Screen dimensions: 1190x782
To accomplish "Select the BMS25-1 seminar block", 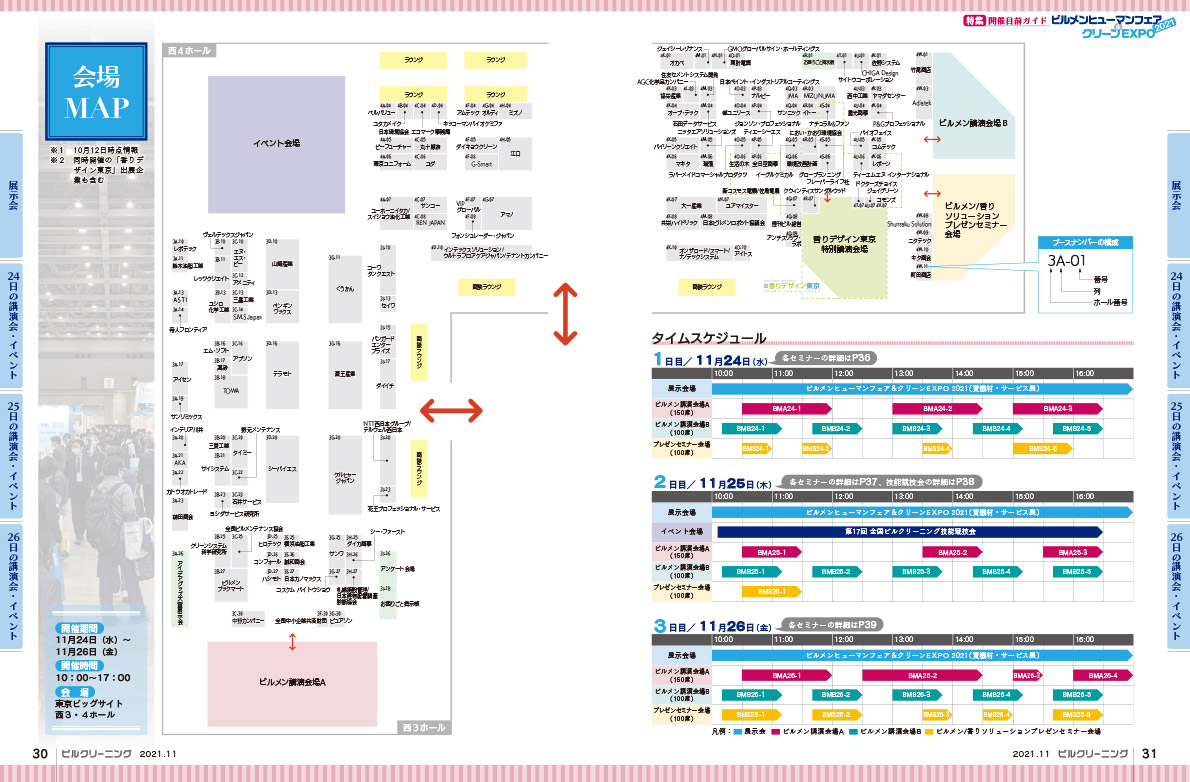I will tap(771, 591).
